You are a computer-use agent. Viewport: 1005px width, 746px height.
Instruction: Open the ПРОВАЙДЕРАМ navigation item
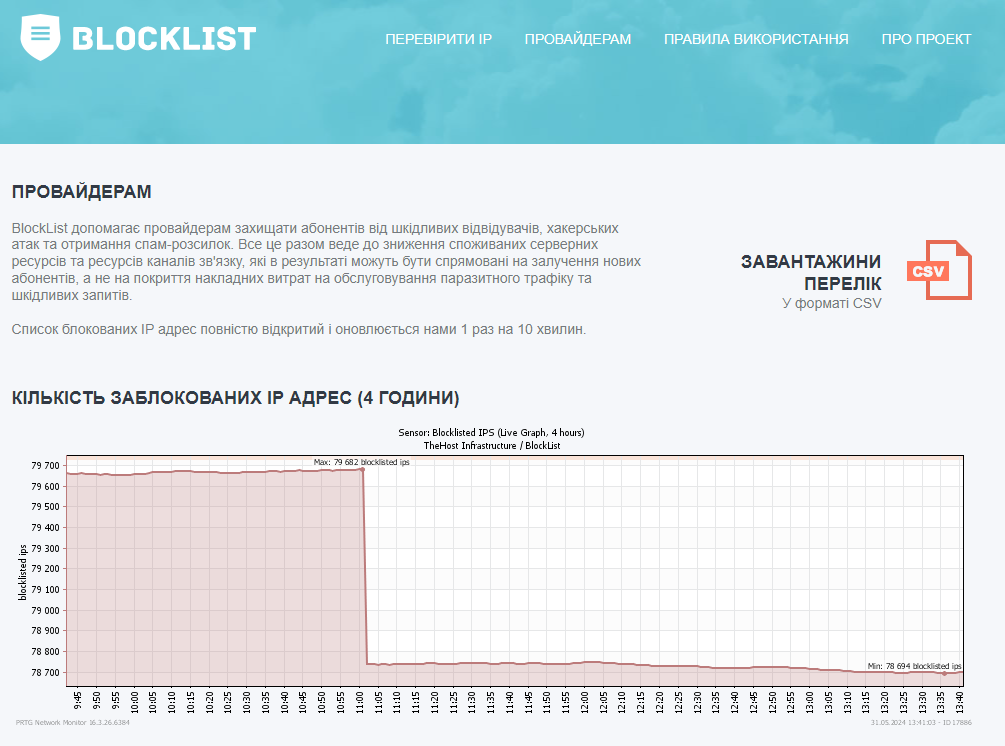click(577, 39)
